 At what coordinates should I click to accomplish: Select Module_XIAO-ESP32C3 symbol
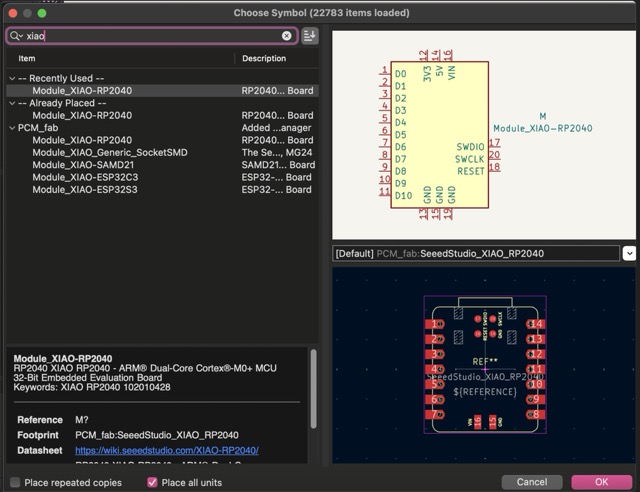(162, 177)
